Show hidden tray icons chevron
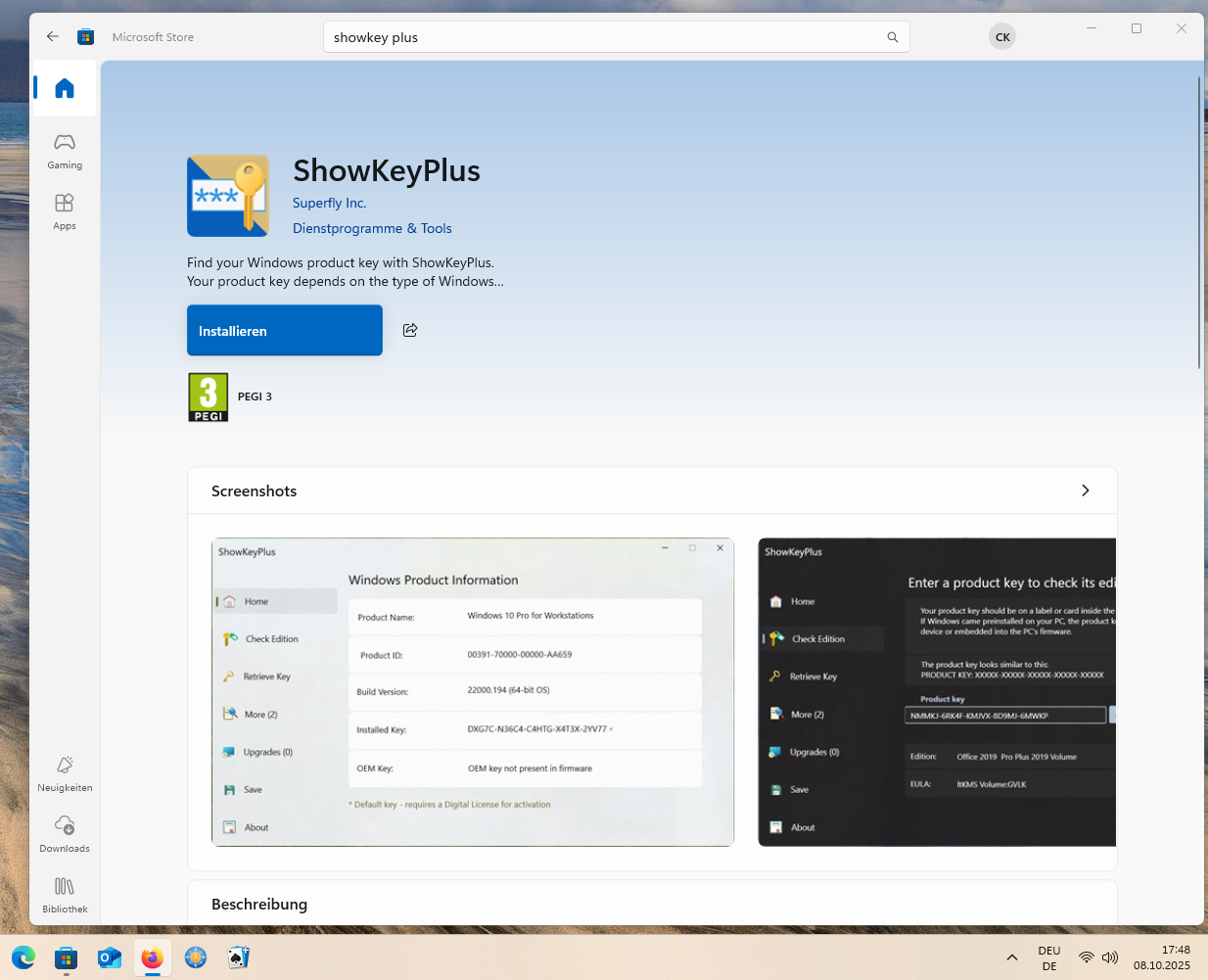This screenshot has height=980, width=1208. (x=1012, y=957)
